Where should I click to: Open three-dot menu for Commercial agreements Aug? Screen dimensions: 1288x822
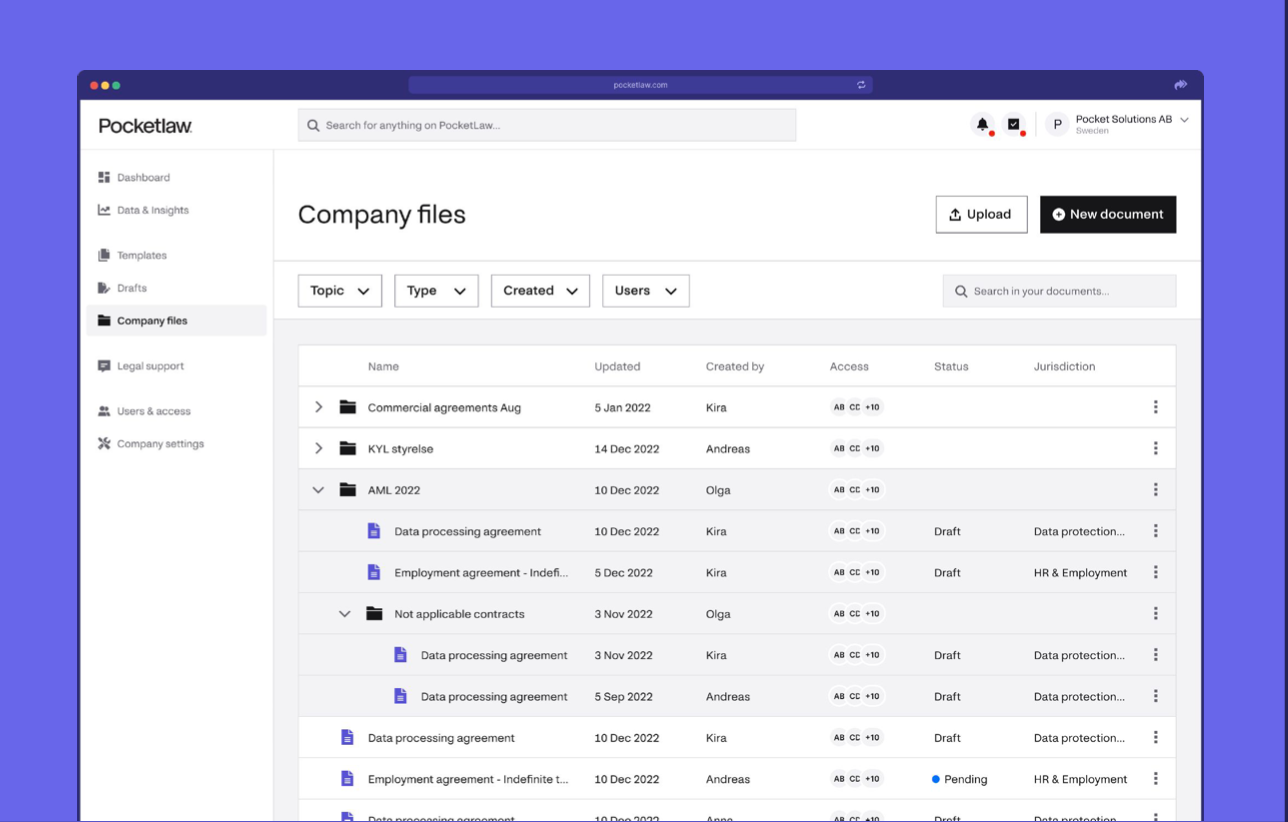[x=1155, y=407]
